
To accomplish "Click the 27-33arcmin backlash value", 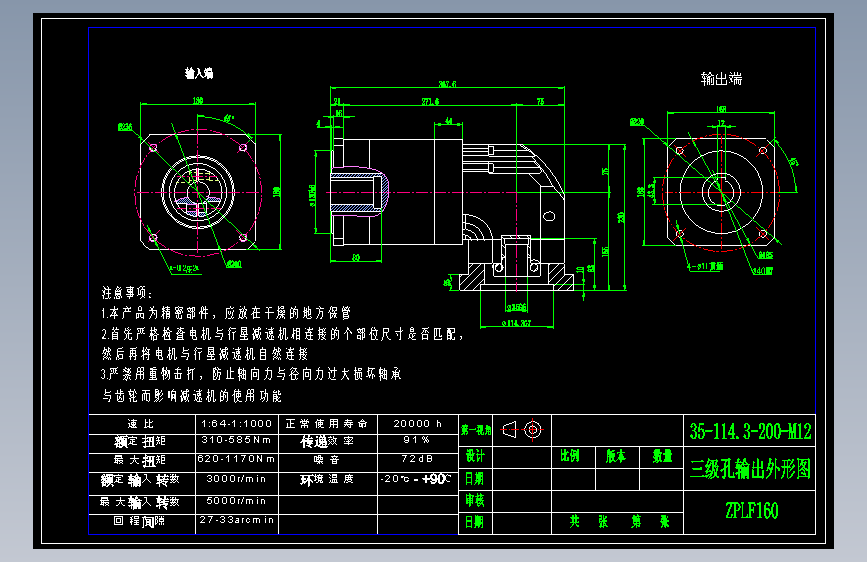I will [237, 520].
